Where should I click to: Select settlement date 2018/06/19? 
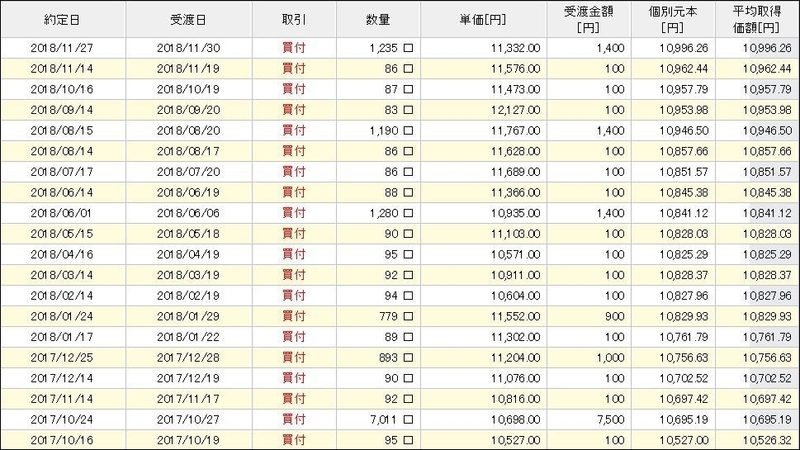click(x=188, y=193)
